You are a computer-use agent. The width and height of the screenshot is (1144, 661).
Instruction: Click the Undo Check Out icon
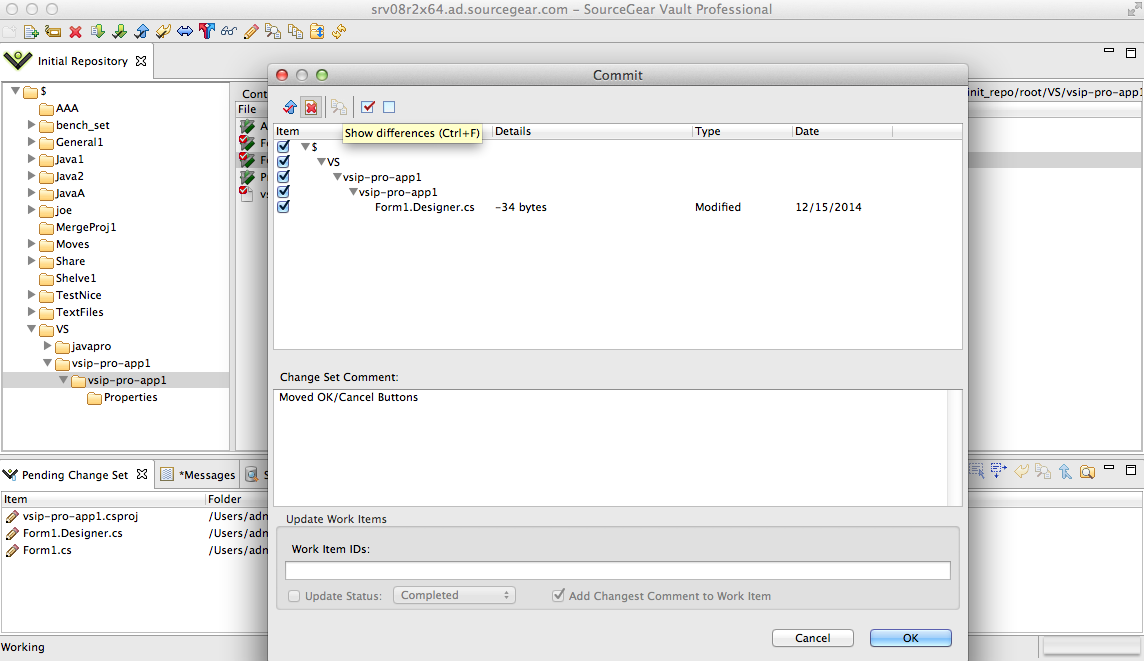(163, 31)
